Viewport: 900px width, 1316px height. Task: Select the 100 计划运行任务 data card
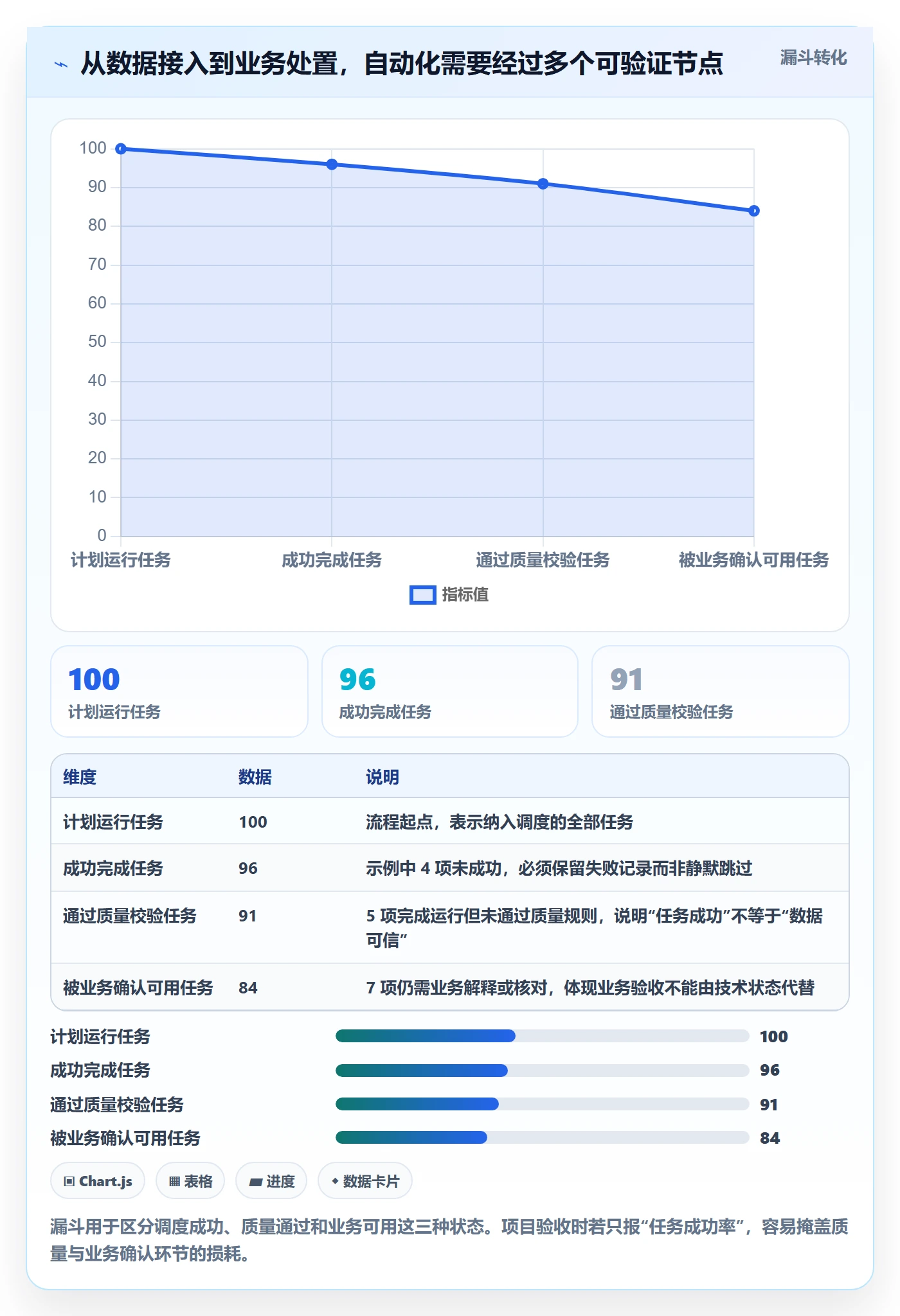(179, 691)
